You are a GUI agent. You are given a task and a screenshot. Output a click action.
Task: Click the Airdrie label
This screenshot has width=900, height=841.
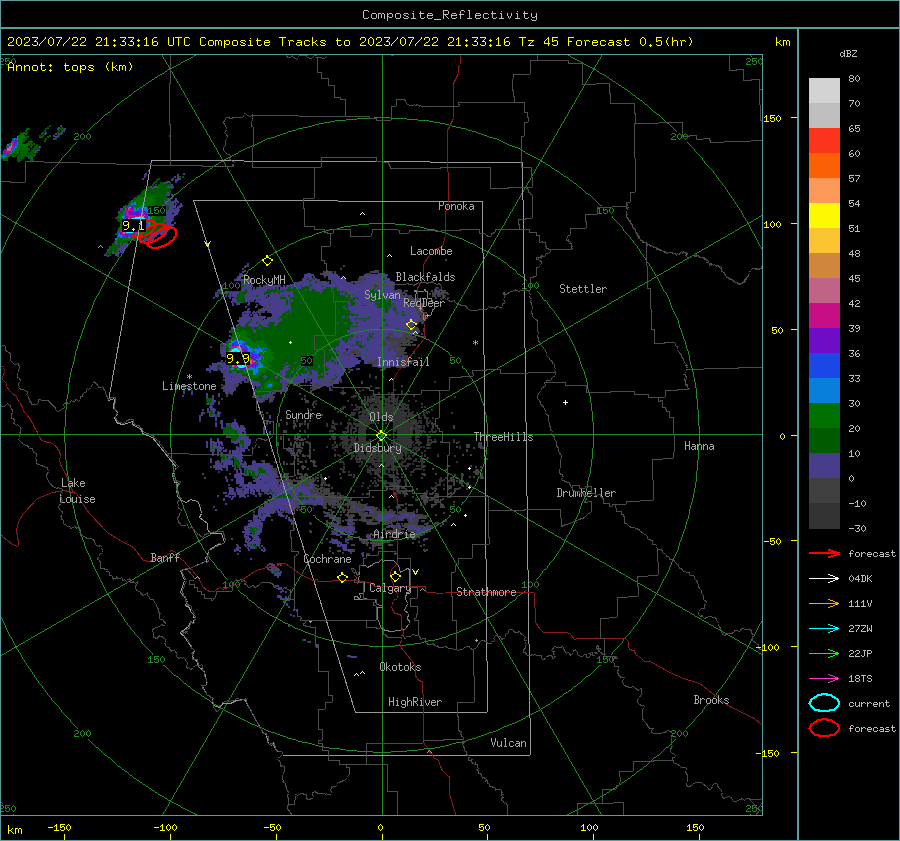coord(394,534)
